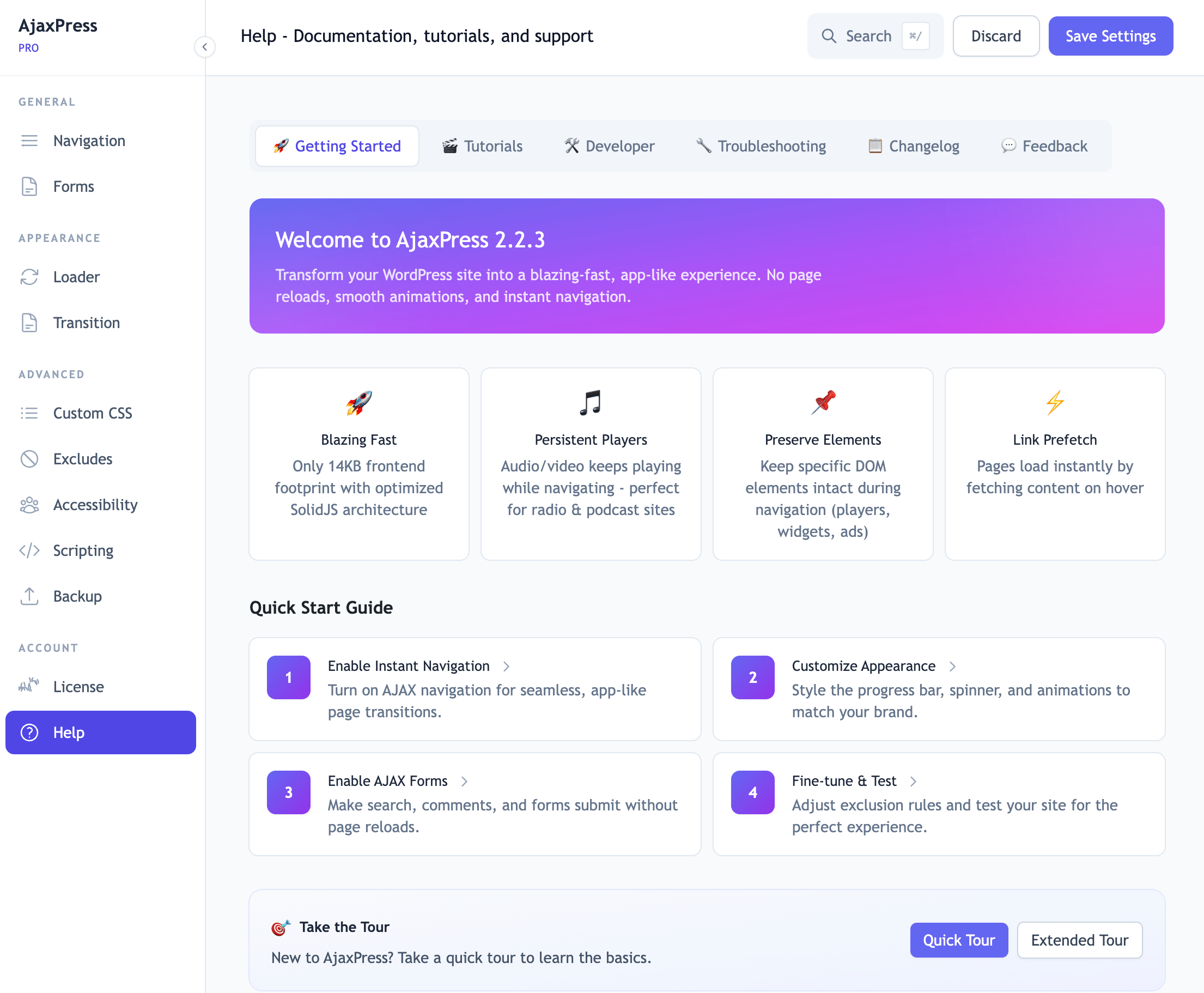
Task: Select the Navigation icon in the sidebar
Action: [x=29, y=140]
